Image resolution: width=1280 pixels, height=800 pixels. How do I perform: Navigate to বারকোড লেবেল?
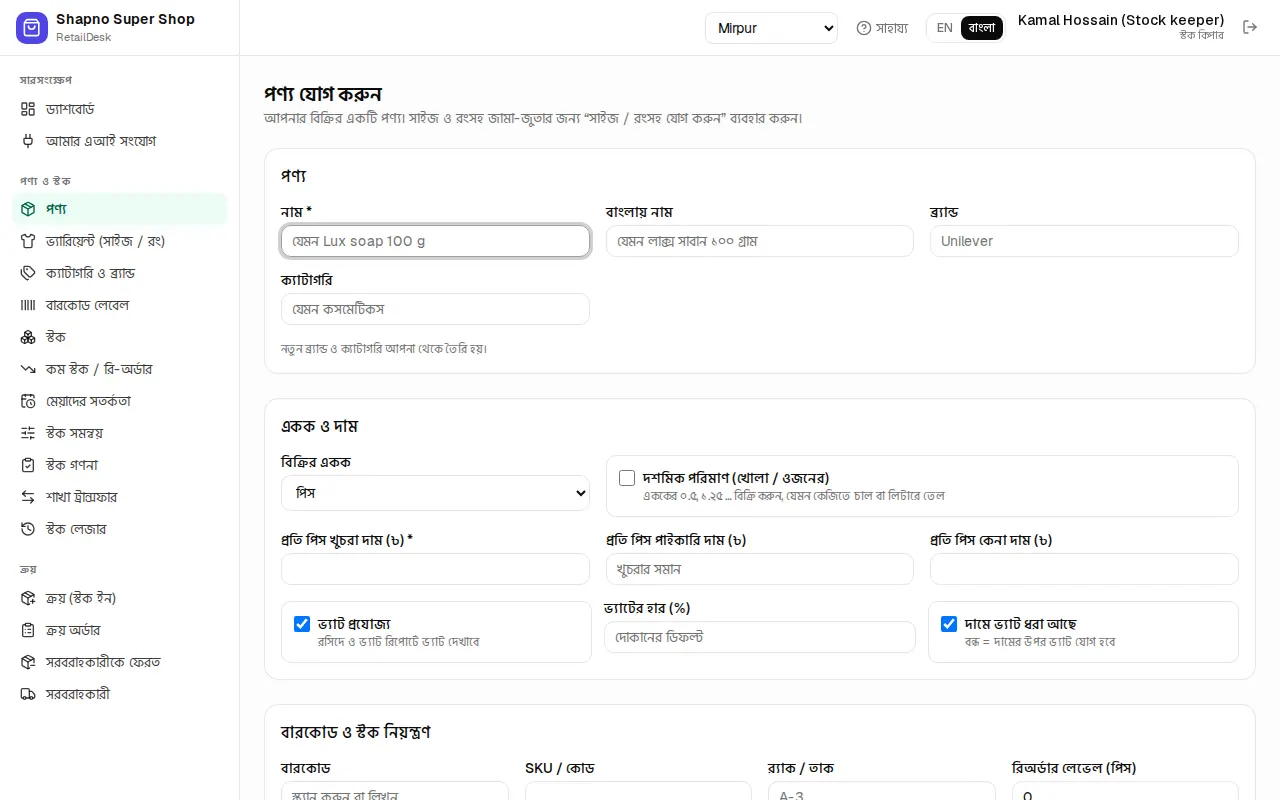120,305
